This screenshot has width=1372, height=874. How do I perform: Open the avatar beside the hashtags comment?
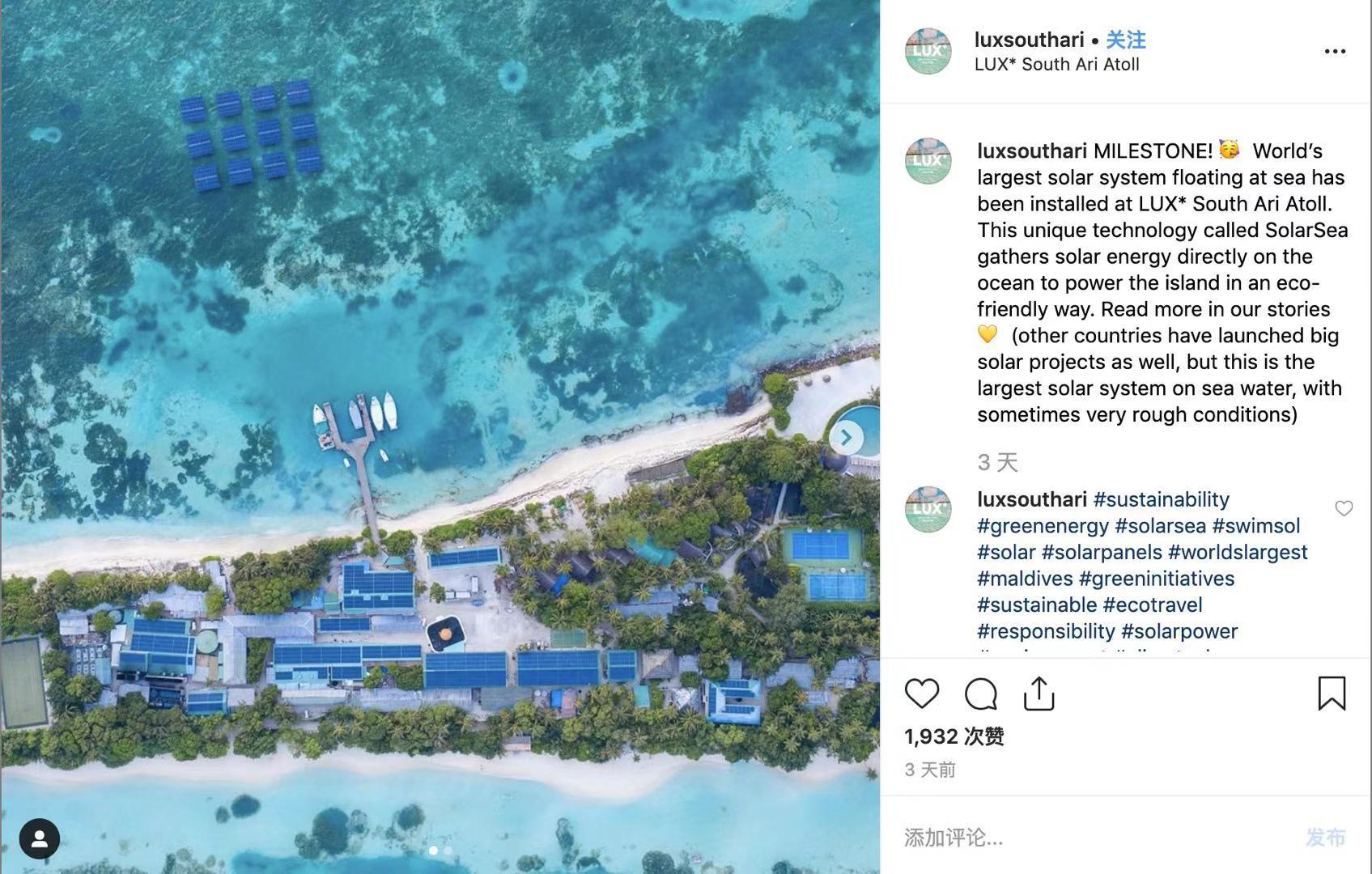(928, 509)
